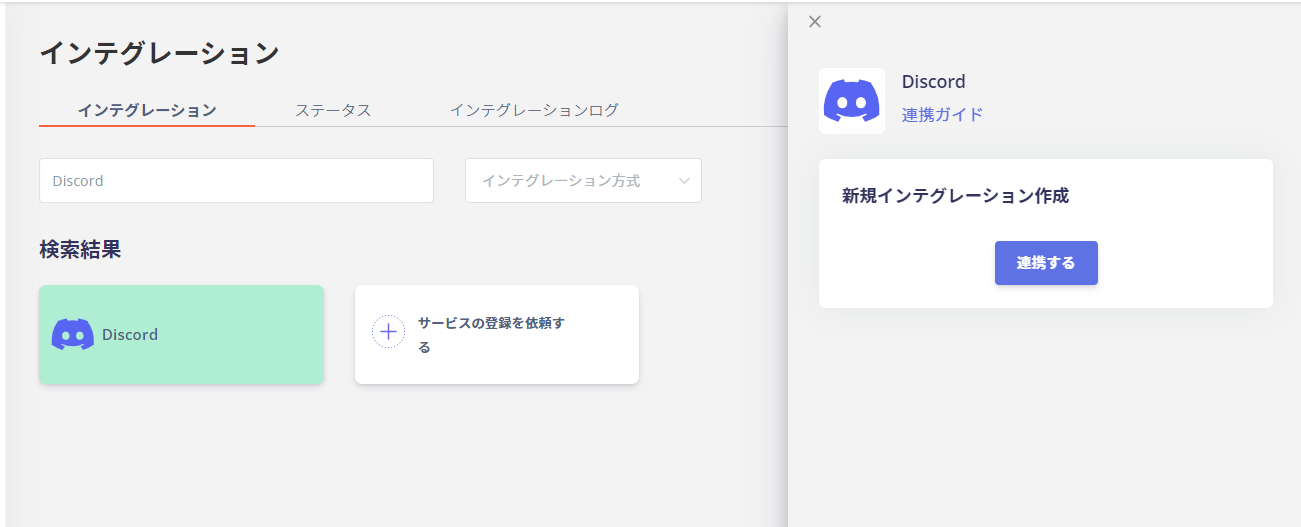Image resolution: width=1301 pixels, height=527 pixels.
Task: Close the Discord side panel
Action: tap(815, 22)
